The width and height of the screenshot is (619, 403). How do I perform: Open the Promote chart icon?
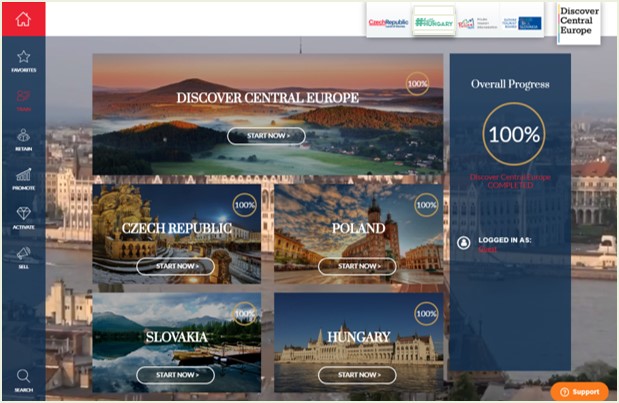pos(23,177)
